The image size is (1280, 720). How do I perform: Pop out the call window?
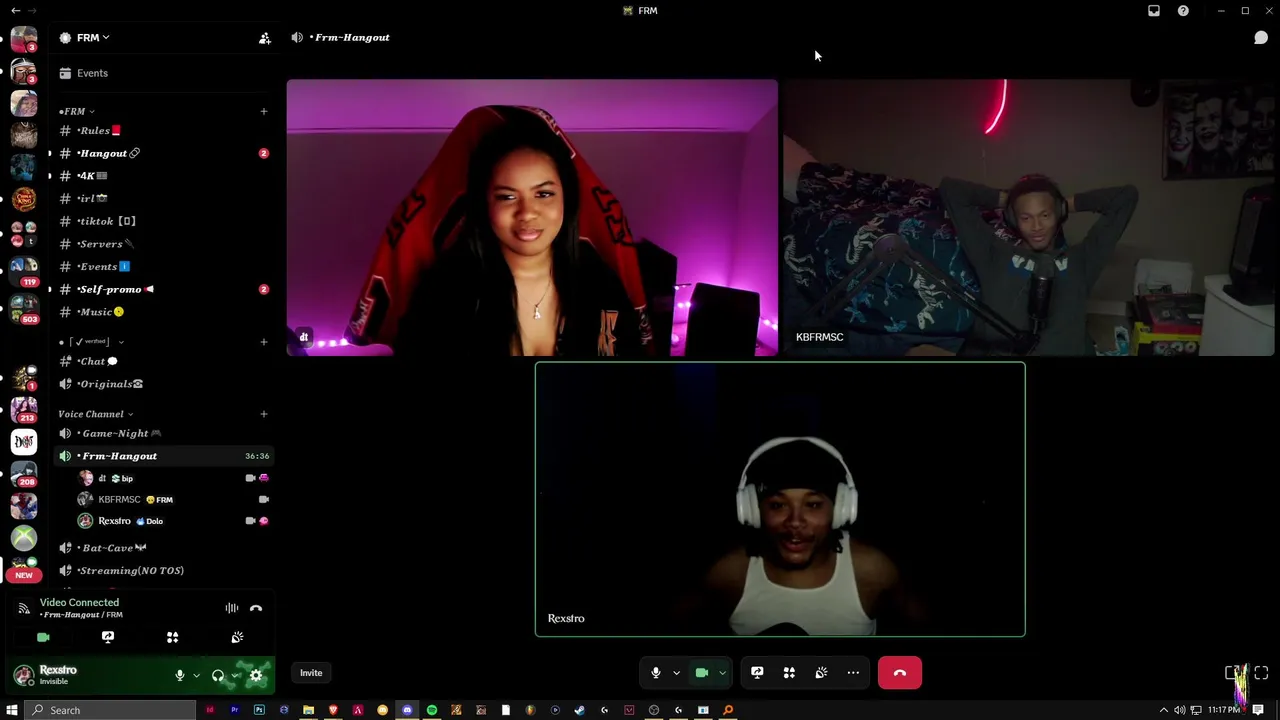[1234, 673]
